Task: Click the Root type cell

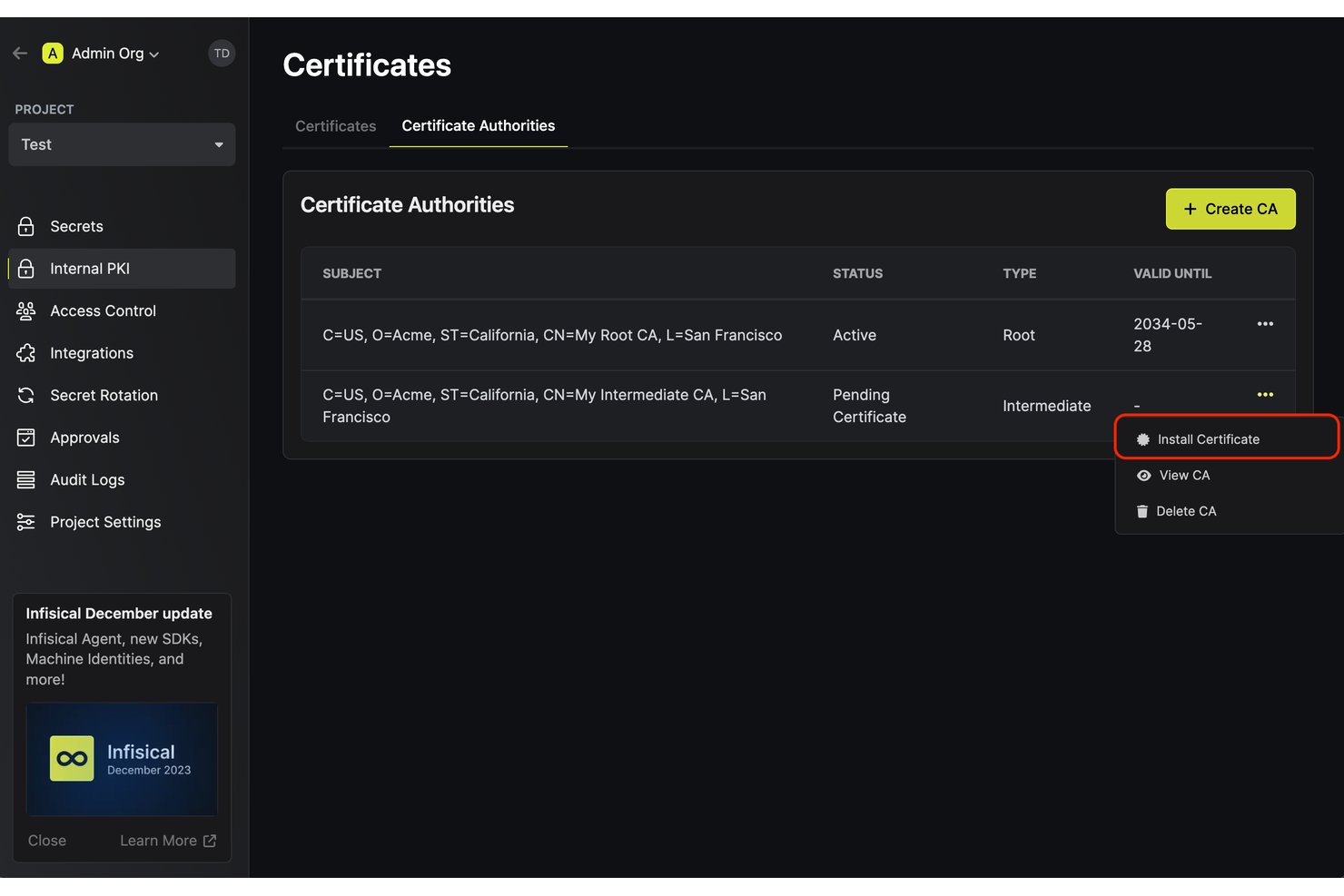Action: coord(1019,335)
